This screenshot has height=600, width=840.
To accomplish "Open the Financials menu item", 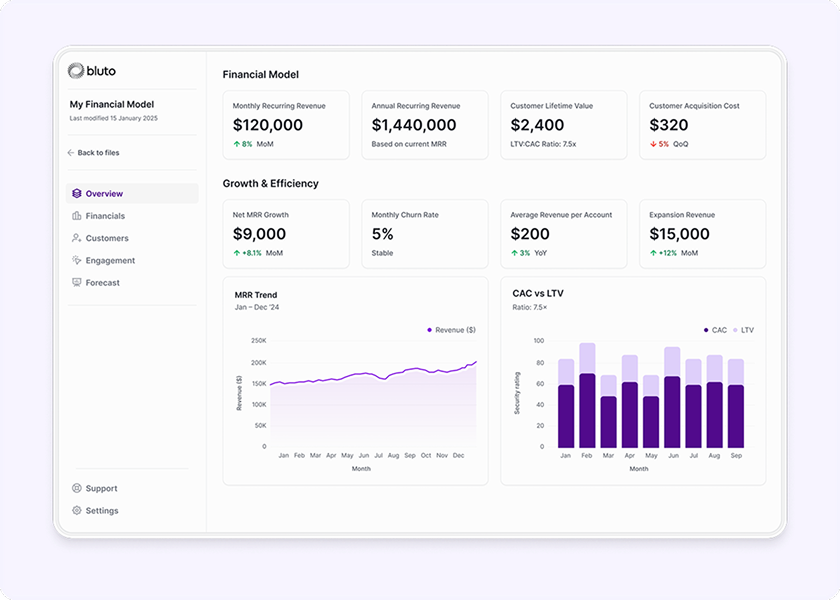I will pyautogui.click(x=105, y=216).
